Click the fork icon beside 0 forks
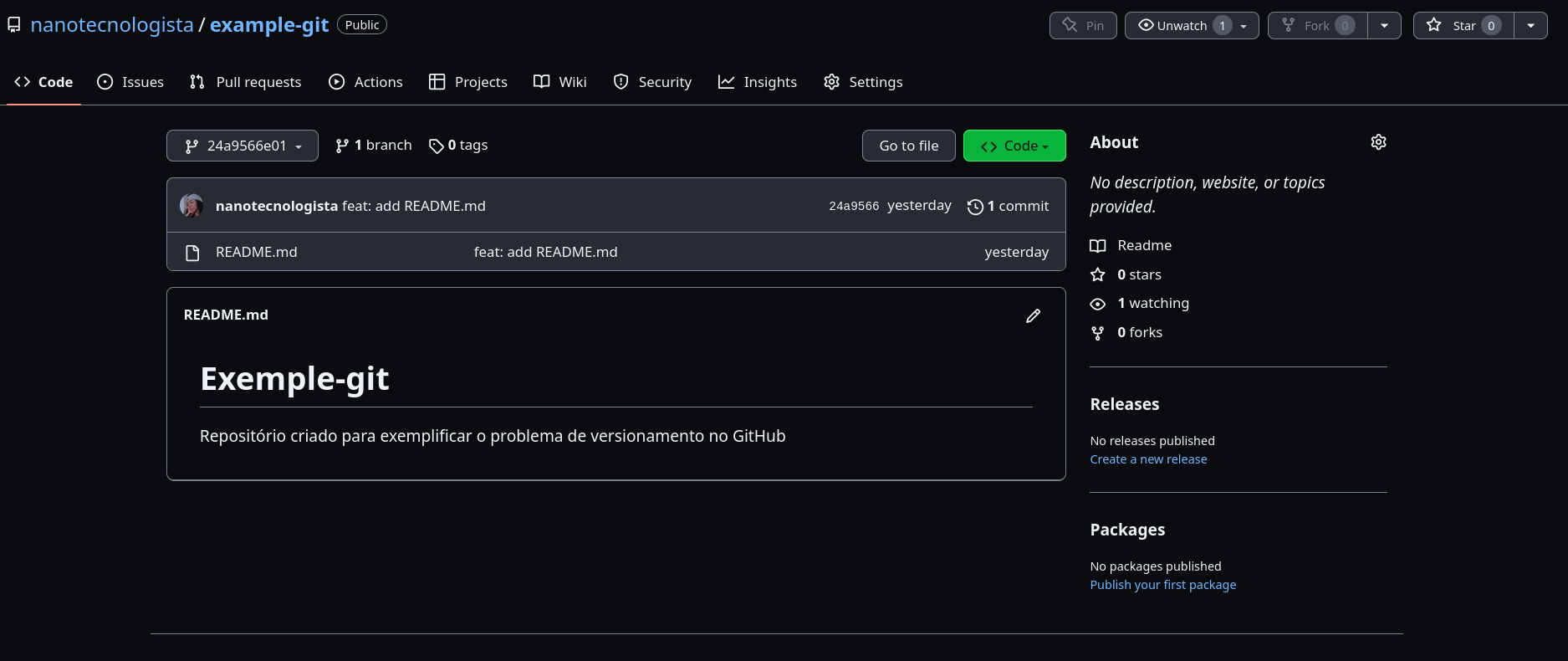The width and height of the screenshot is (1568, 661). pyautogui.click(x=1098, y=333)
